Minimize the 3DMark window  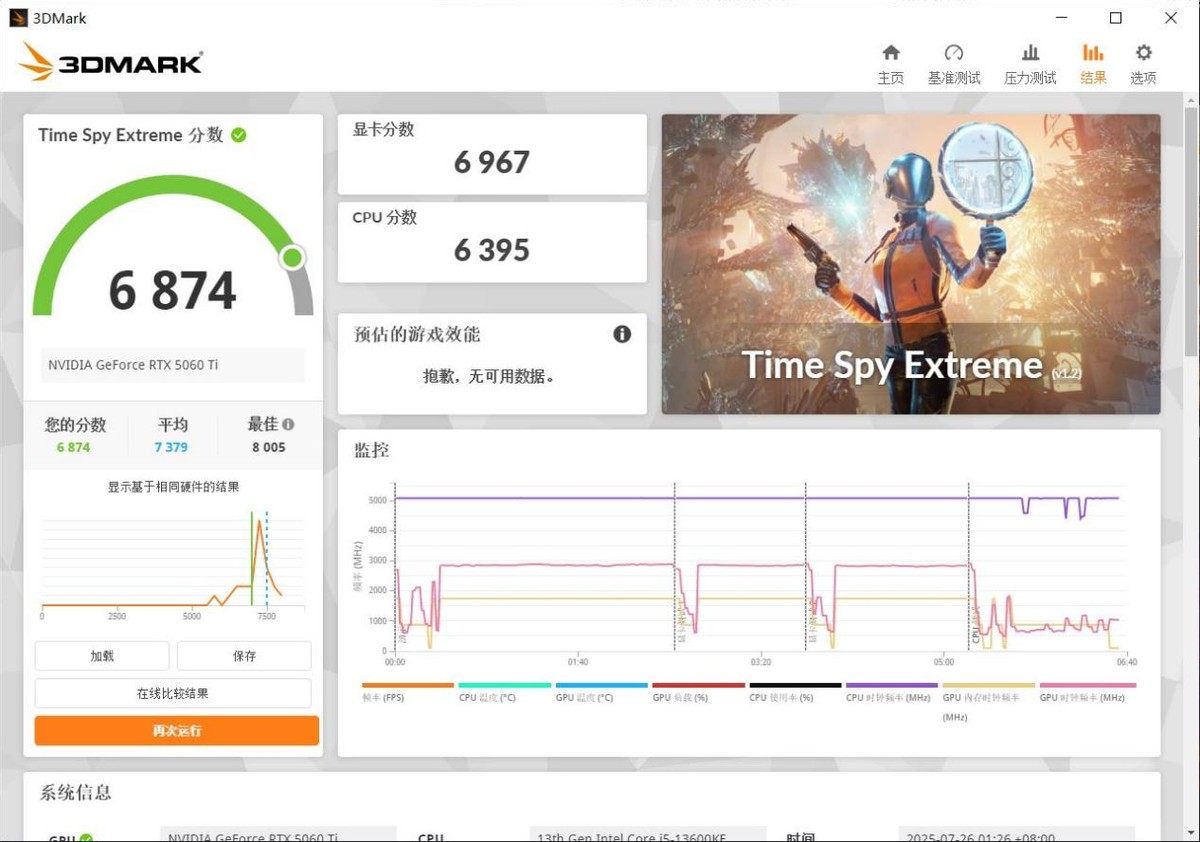click(1061, 18)
